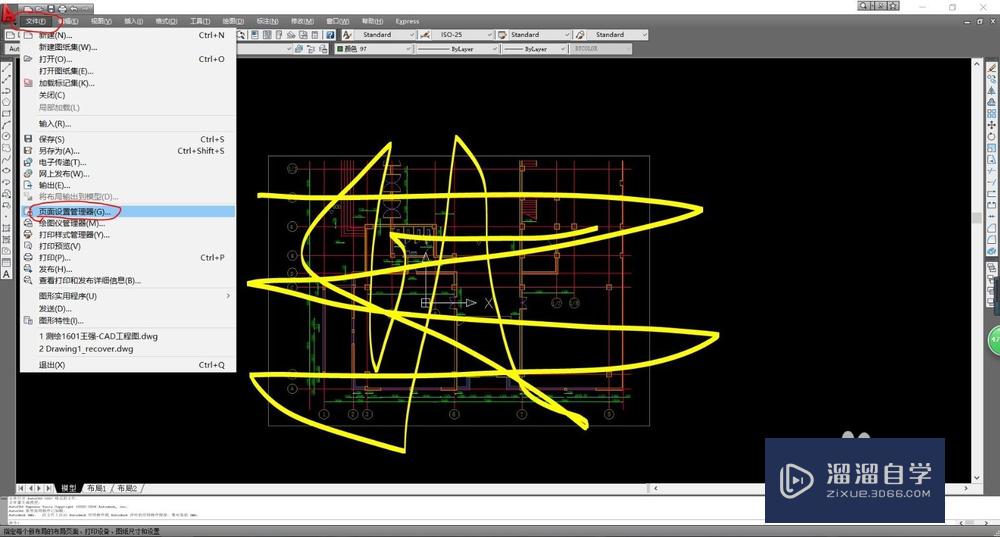The height and width of the screenshot is (537, 1000).
Task: Select the Arc draw tool
Action: coord(6,124)
